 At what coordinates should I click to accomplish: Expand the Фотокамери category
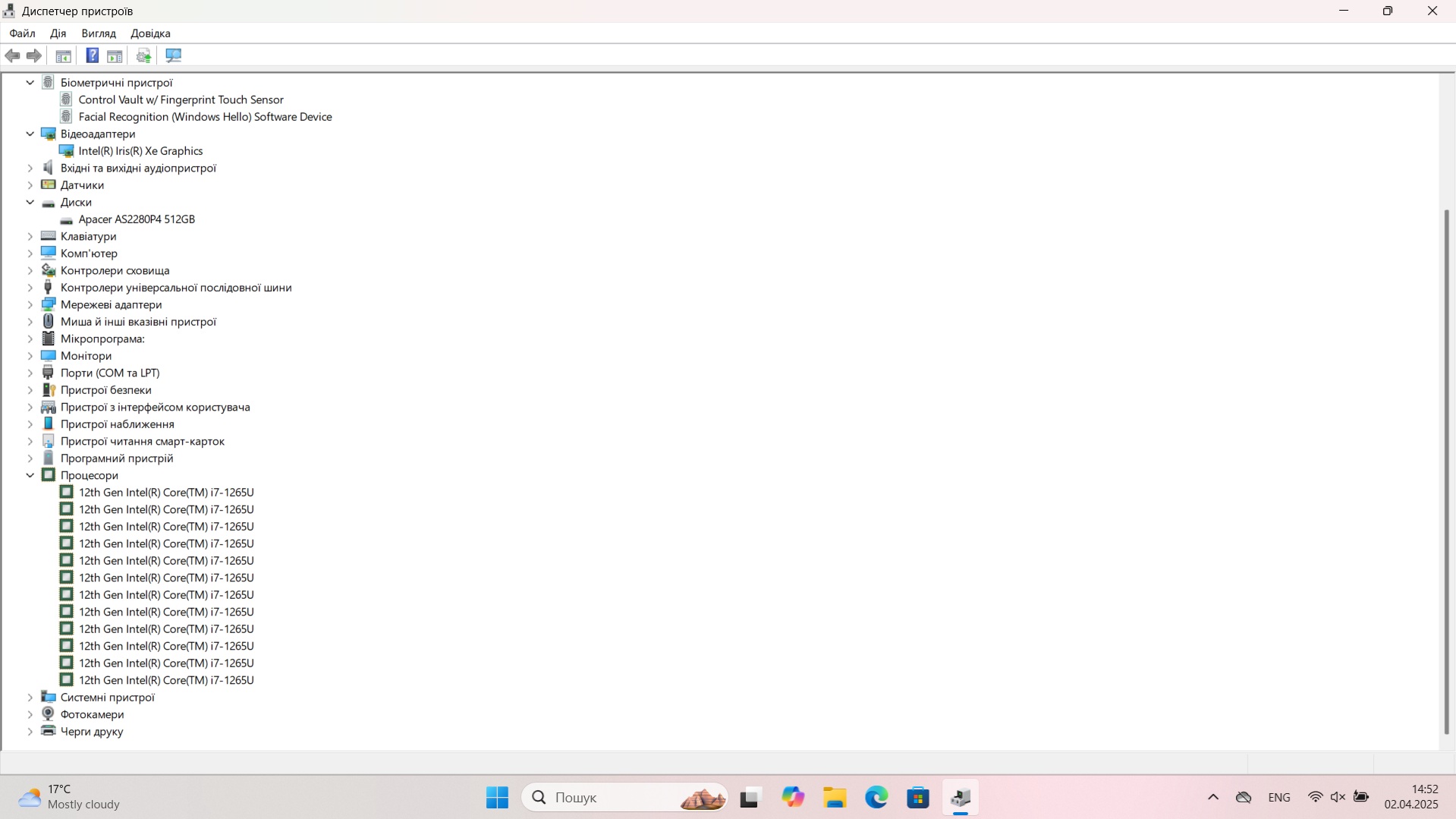click(x=30, y=714)
